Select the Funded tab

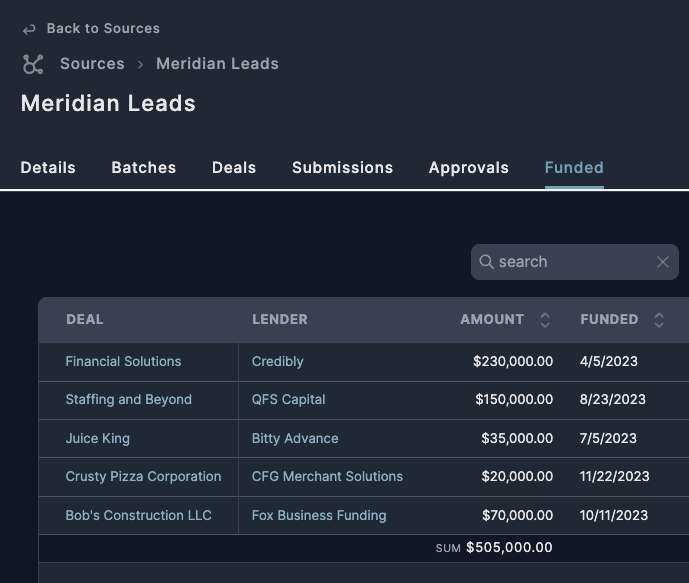pos(574,168)
